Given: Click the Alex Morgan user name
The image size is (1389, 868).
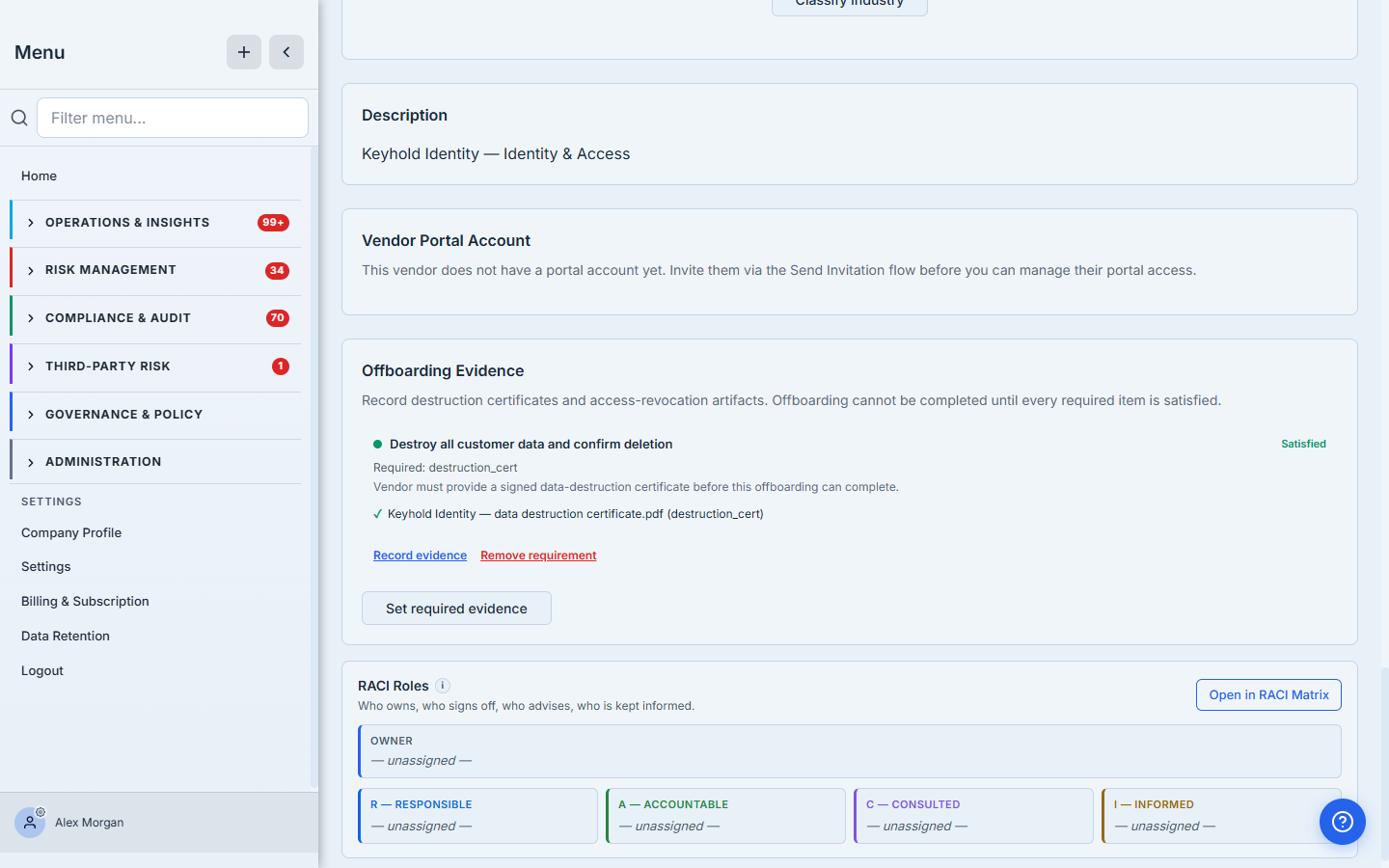Looking at the screenshot, I should (x=90, y=823).
